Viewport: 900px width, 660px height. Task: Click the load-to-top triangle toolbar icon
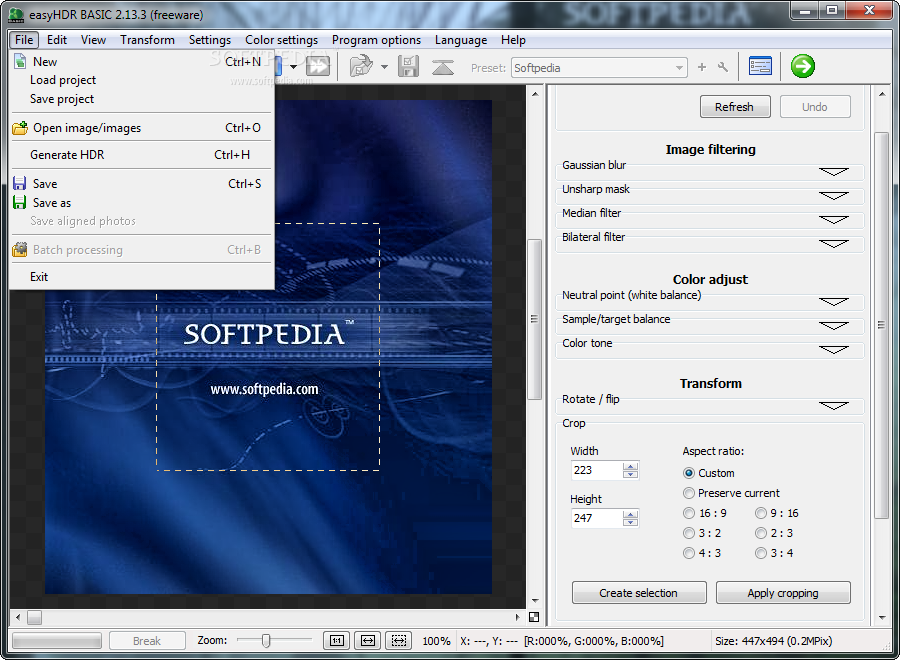click(x=443, y=67)
